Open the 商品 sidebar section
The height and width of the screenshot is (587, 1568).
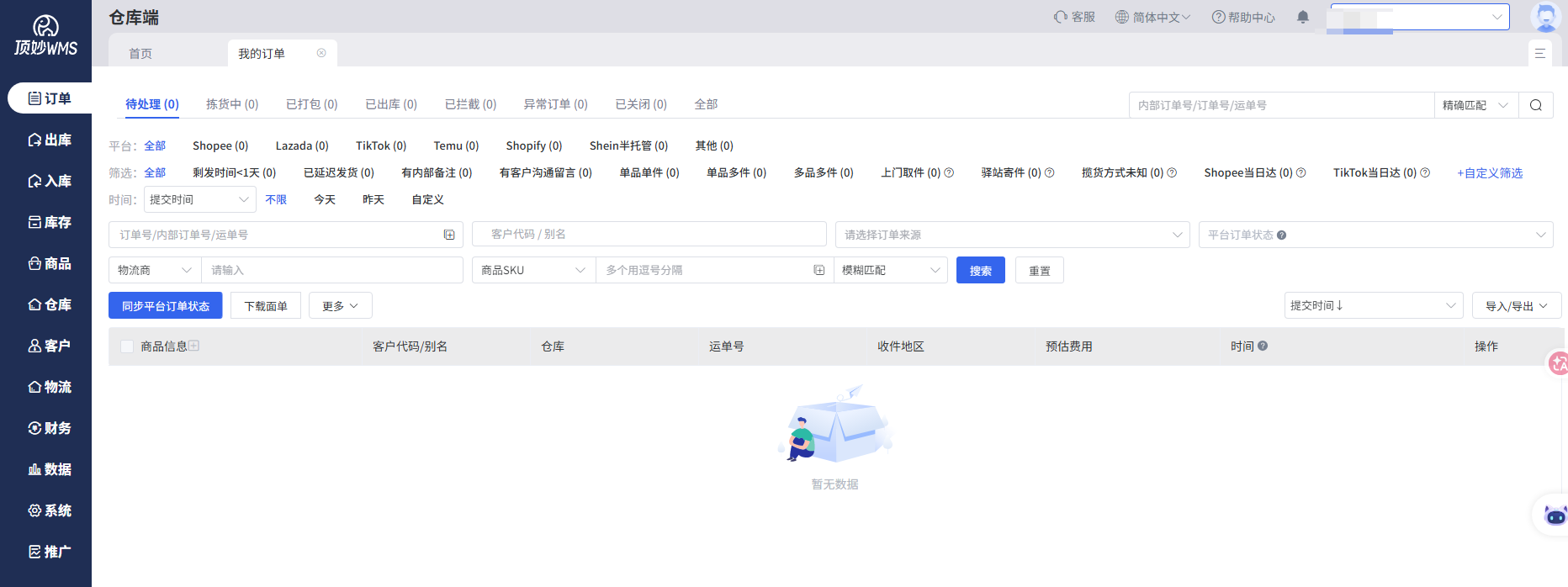pos(49,263)
